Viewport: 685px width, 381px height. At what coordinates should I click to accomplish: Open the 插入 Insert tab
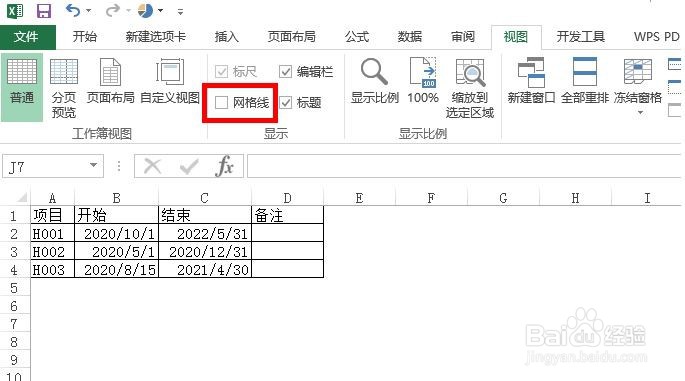pos(227,37)
